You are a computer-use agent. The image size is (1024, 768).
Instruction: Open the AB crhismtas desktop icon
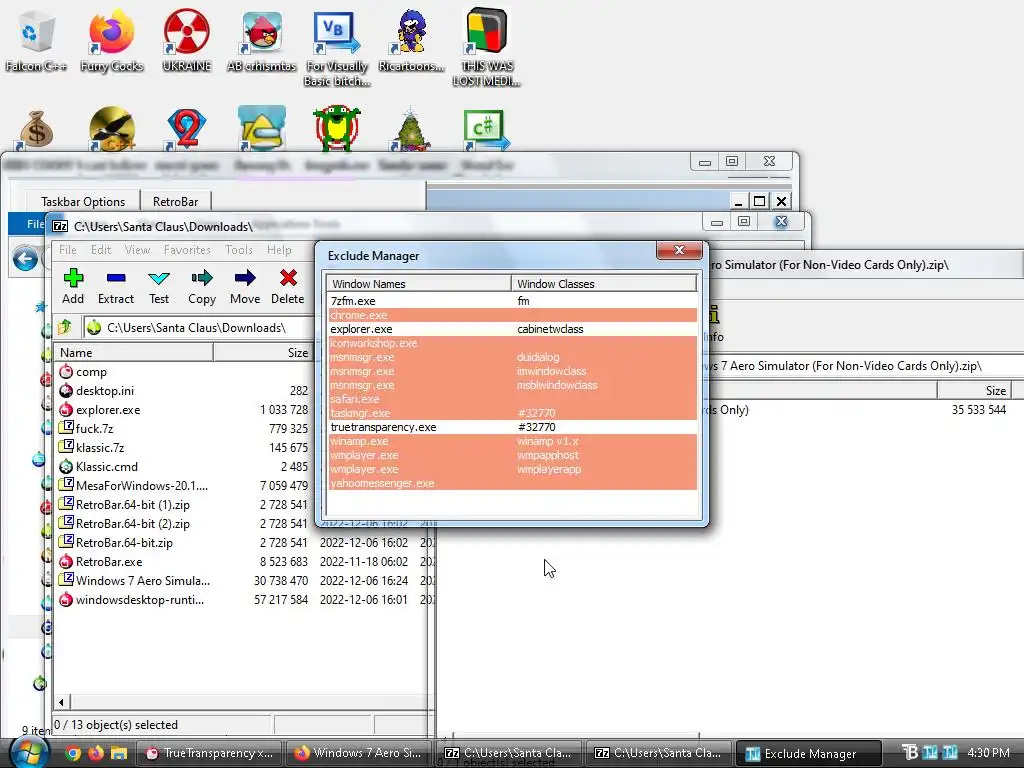coord(262,40)
